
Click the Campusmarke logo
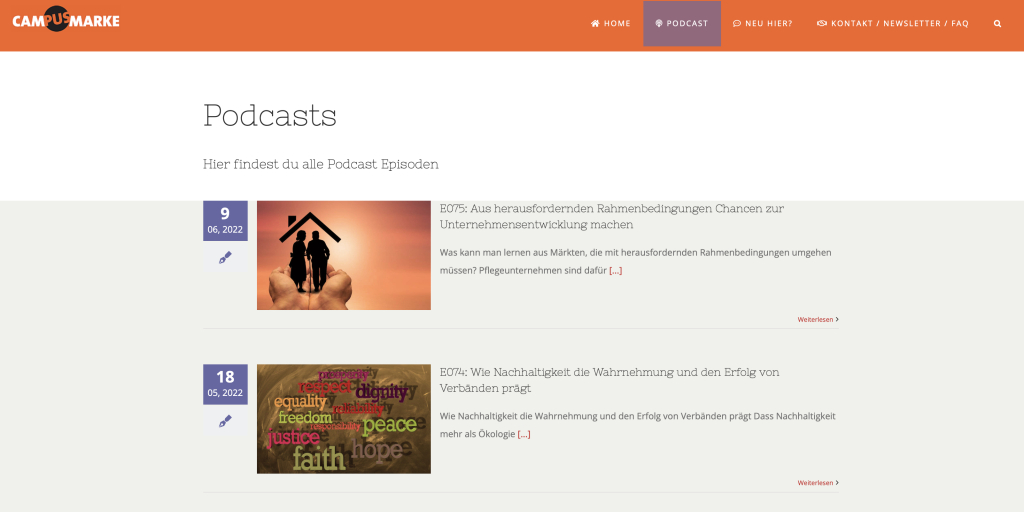66,20
